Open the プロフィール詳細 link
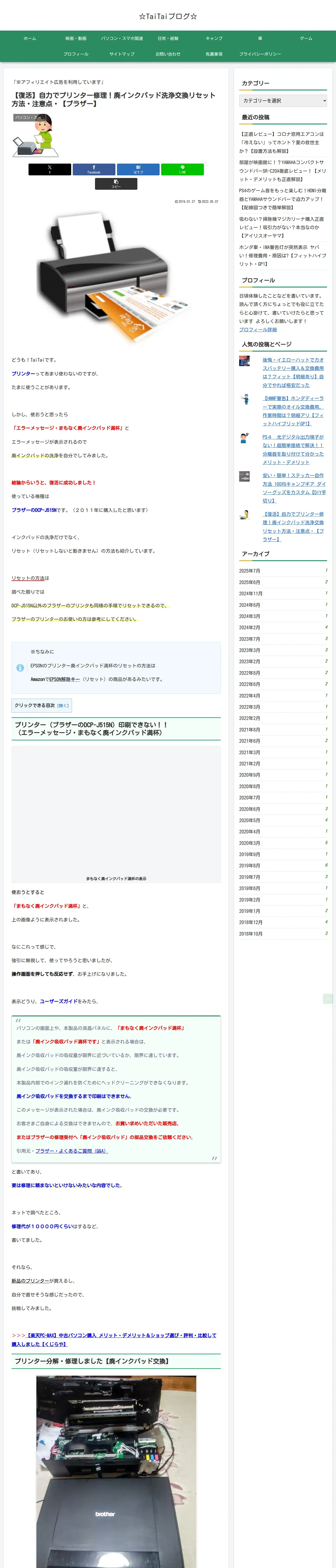 click(258, 329)
